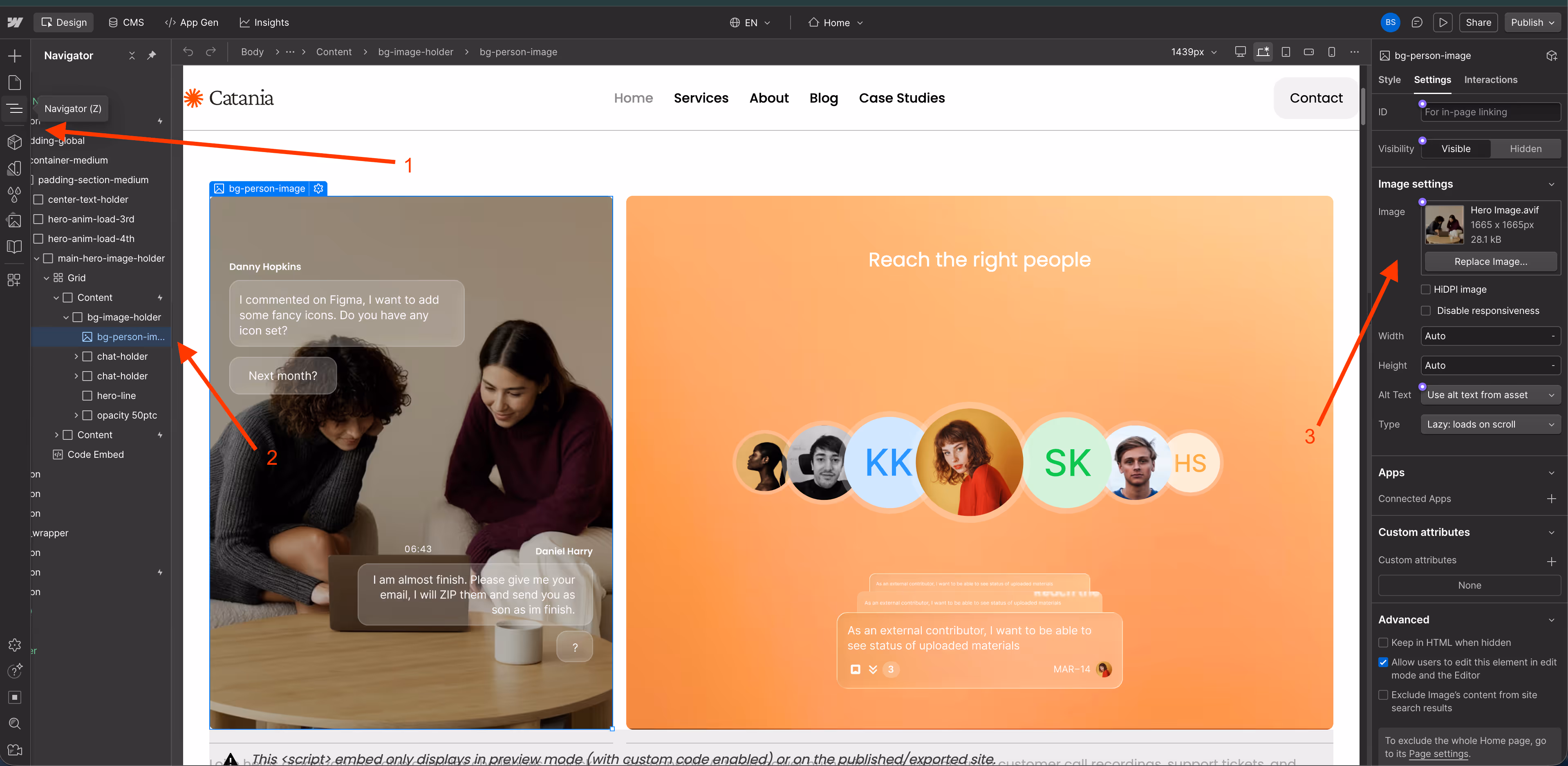Open the CMS tab in top bar
Screen dimensions: 1568x766
click(x=126, y=22)
